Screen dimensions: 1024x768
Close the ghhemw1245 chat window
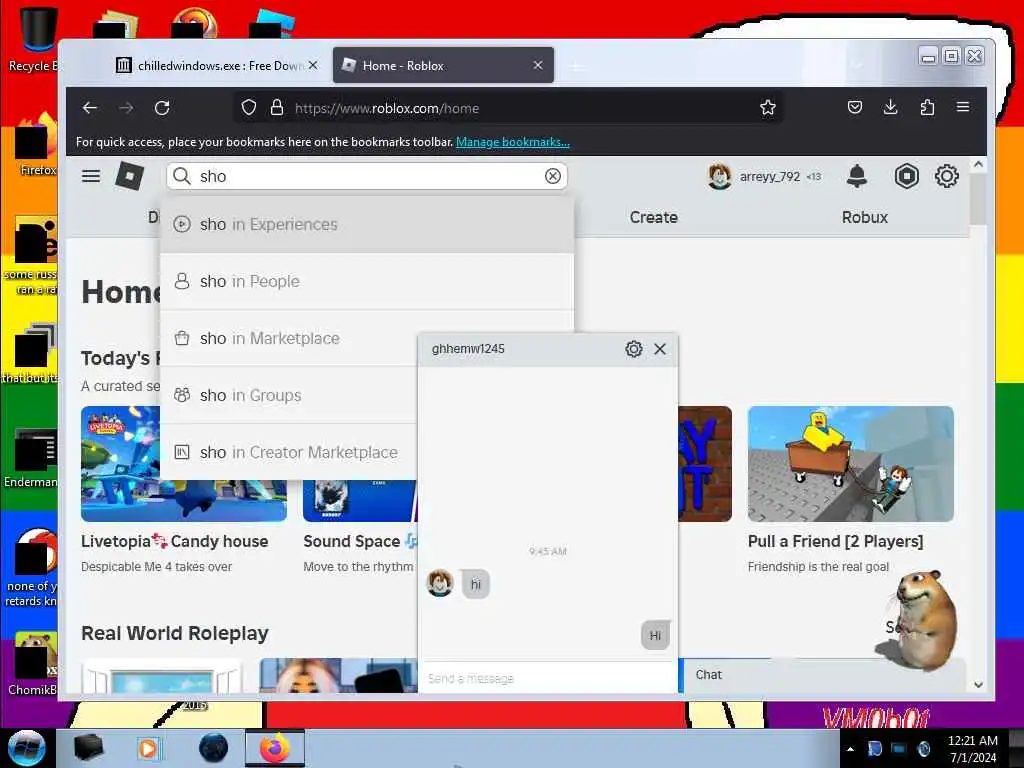(x=660, y=349)
